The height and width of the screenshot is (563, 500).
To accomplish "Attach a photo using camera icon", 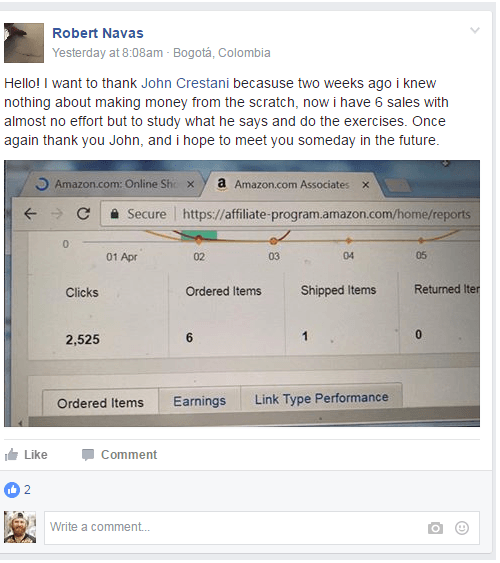I will coord(435,528).
